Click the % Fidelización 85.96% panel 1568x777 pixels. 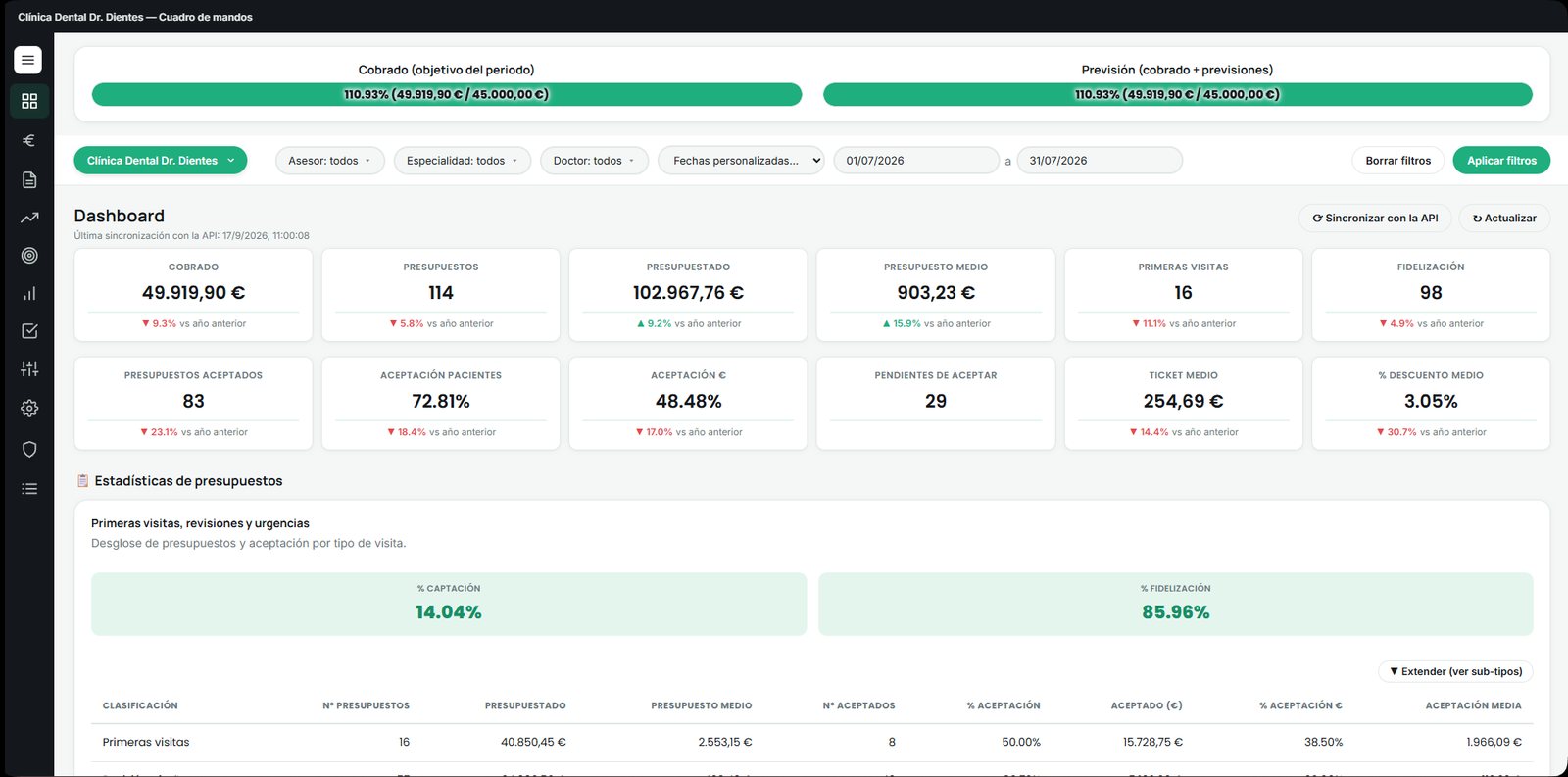click(1176, 604)
